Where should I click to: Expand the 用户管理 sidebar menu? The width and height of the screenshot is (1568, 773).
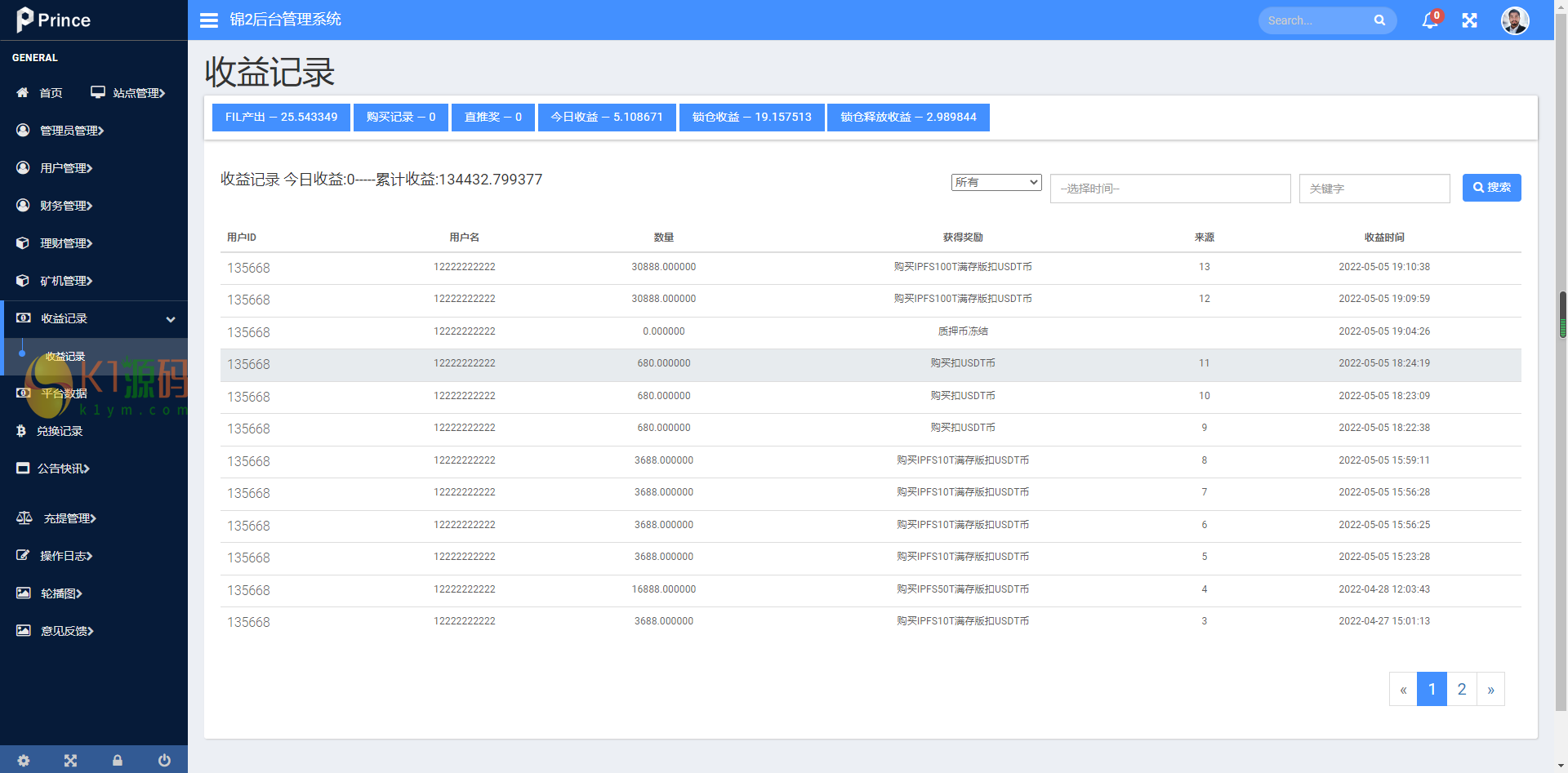(x=66, y=168)
